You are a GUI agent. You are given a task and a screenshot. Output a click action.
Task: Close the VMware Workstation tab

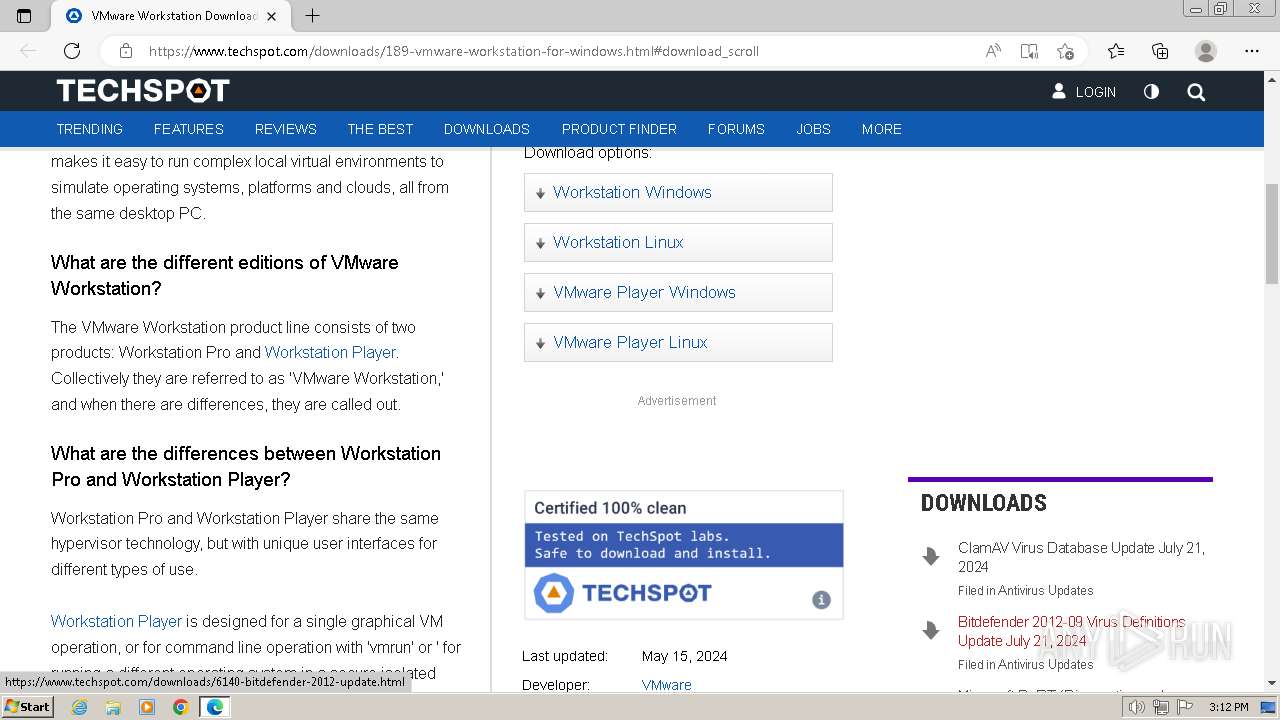point(271,16)
